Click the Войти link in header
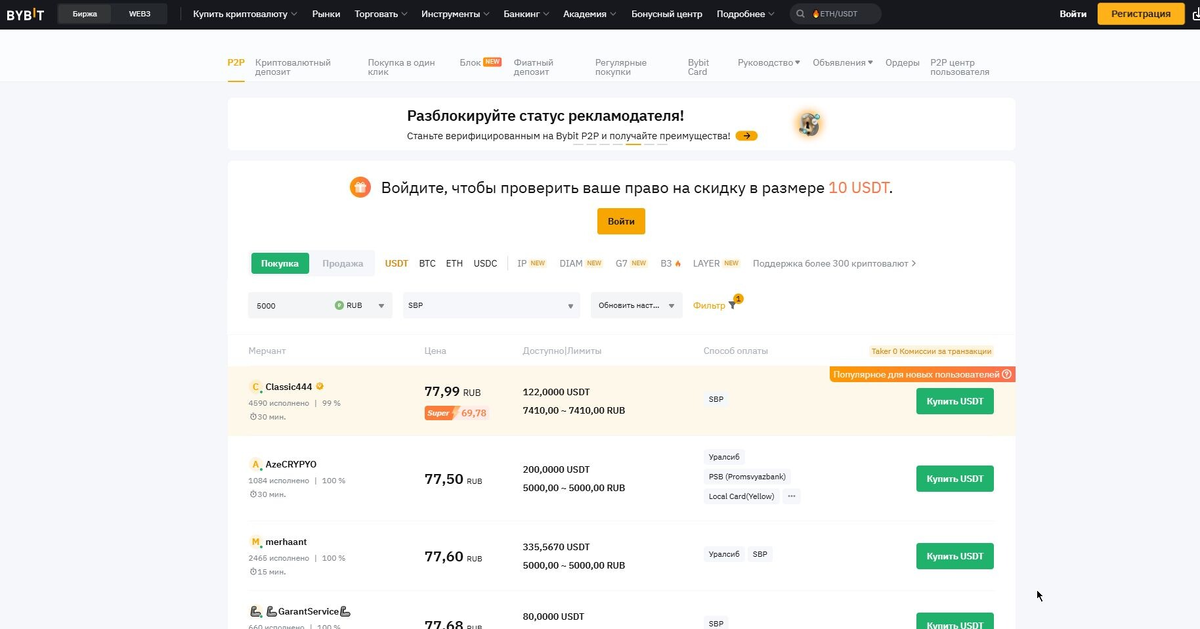The width and height of the screenshot is (1200, 629). (x=1073, y=14)
